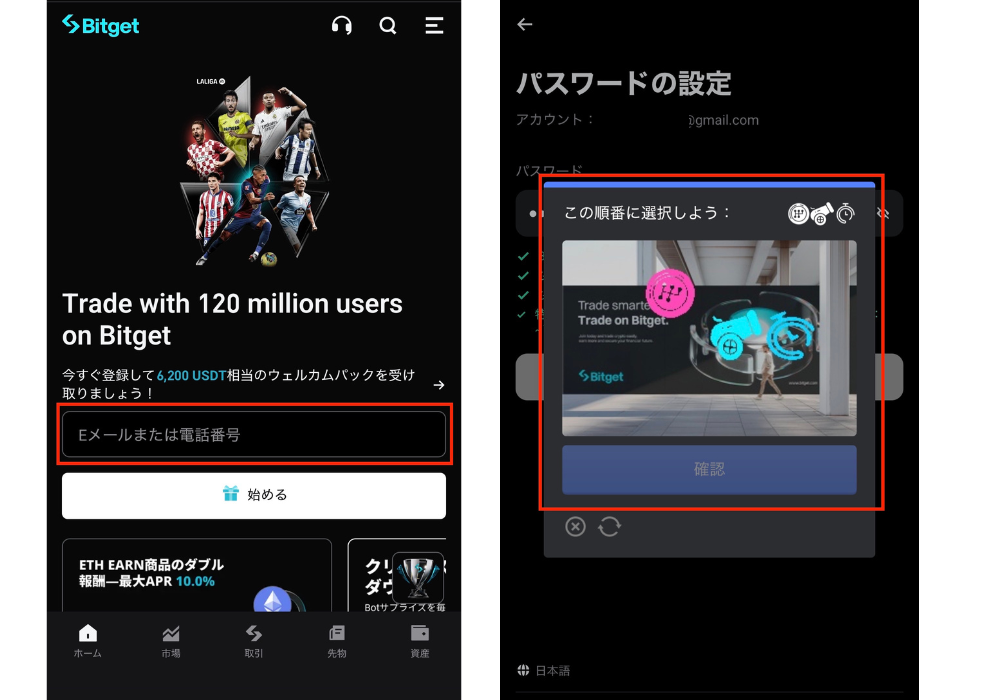Tap the back arrow on password screen

click(x=525, y=25)
